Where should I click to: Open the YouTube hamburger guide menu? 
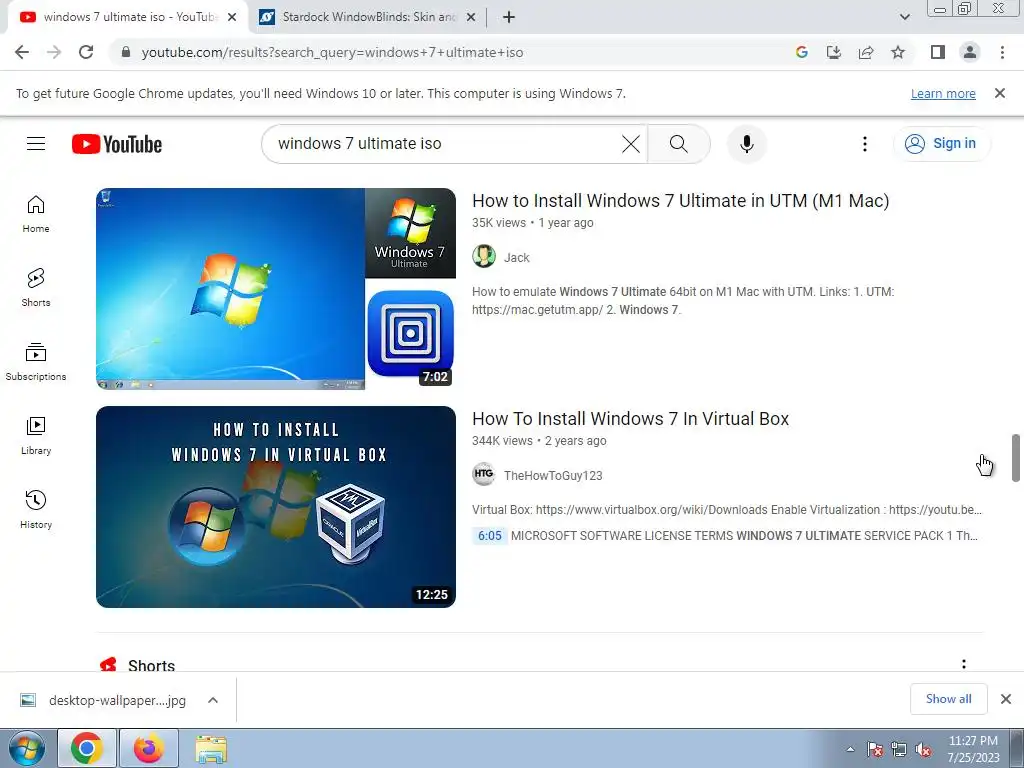[36, 144]
